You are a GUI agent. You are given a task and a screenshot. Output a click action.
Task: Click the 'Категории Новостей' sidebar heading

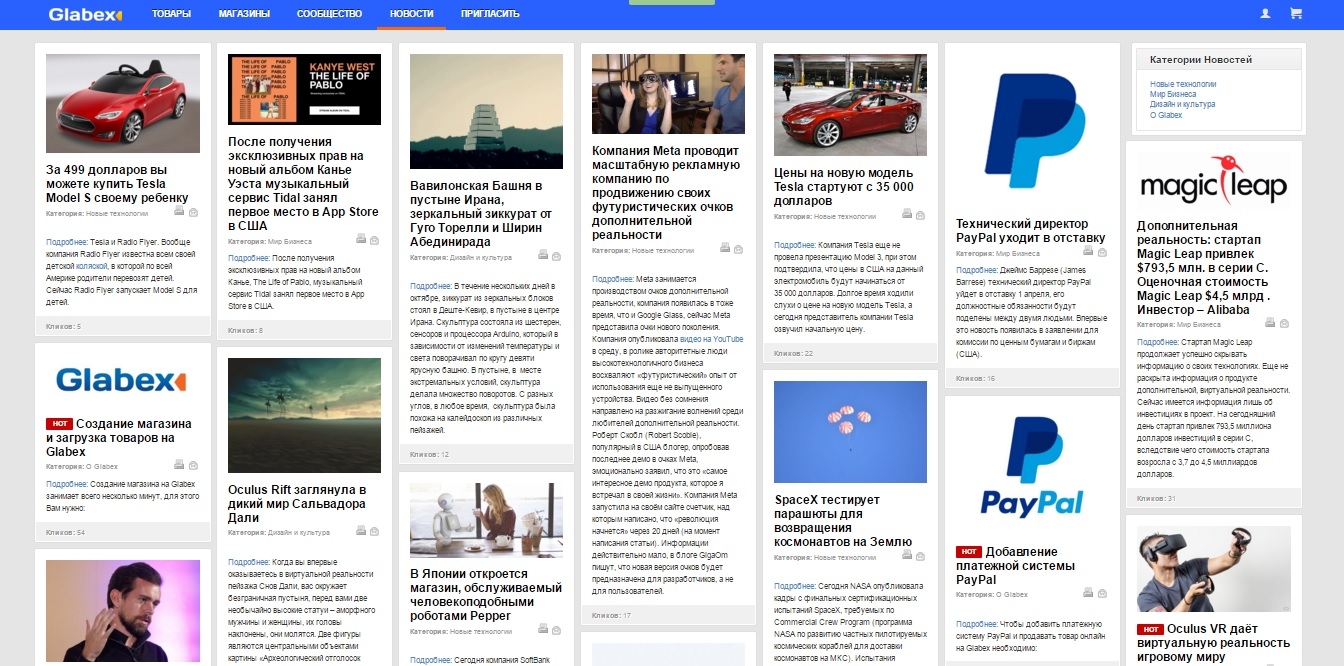(x=1201, y=60)
